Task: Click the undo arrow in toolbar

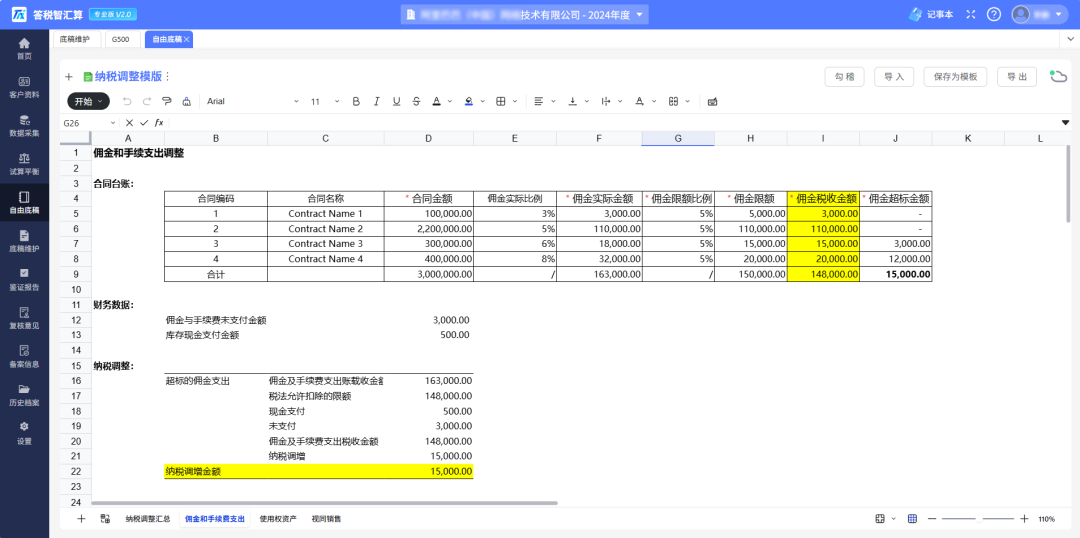Action: 127,101
